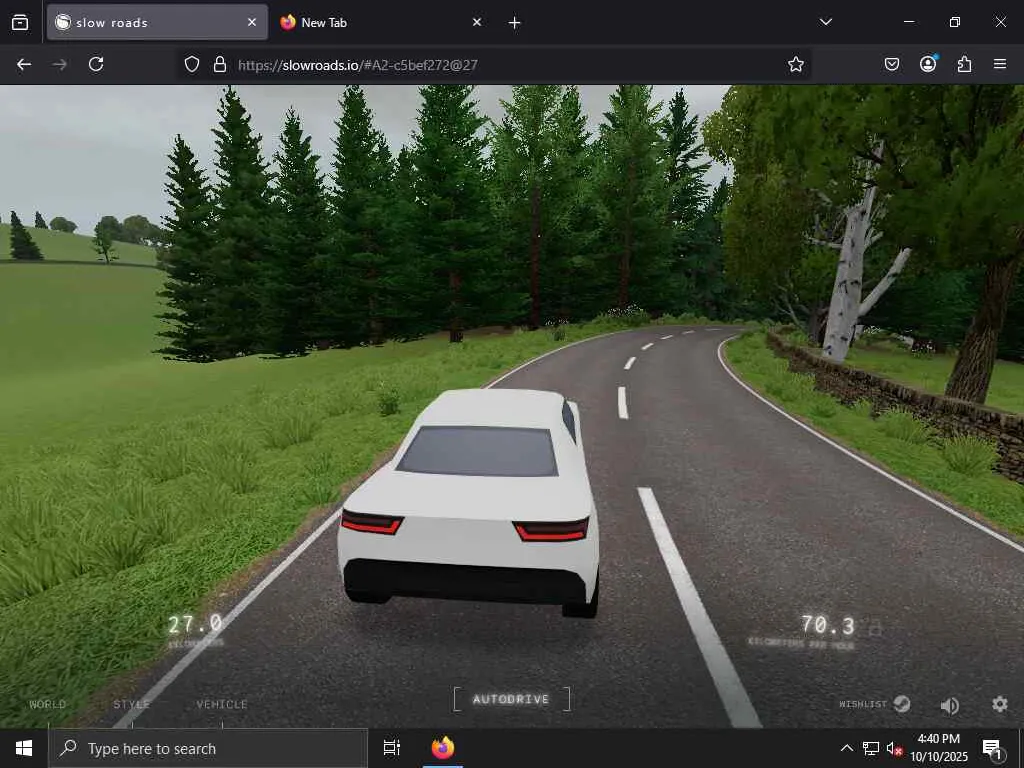The height and width of the screenshot is (768, 1024).
Task: Toggle the AUTODRIVE mode button
Action: click(x=511, y=699)
